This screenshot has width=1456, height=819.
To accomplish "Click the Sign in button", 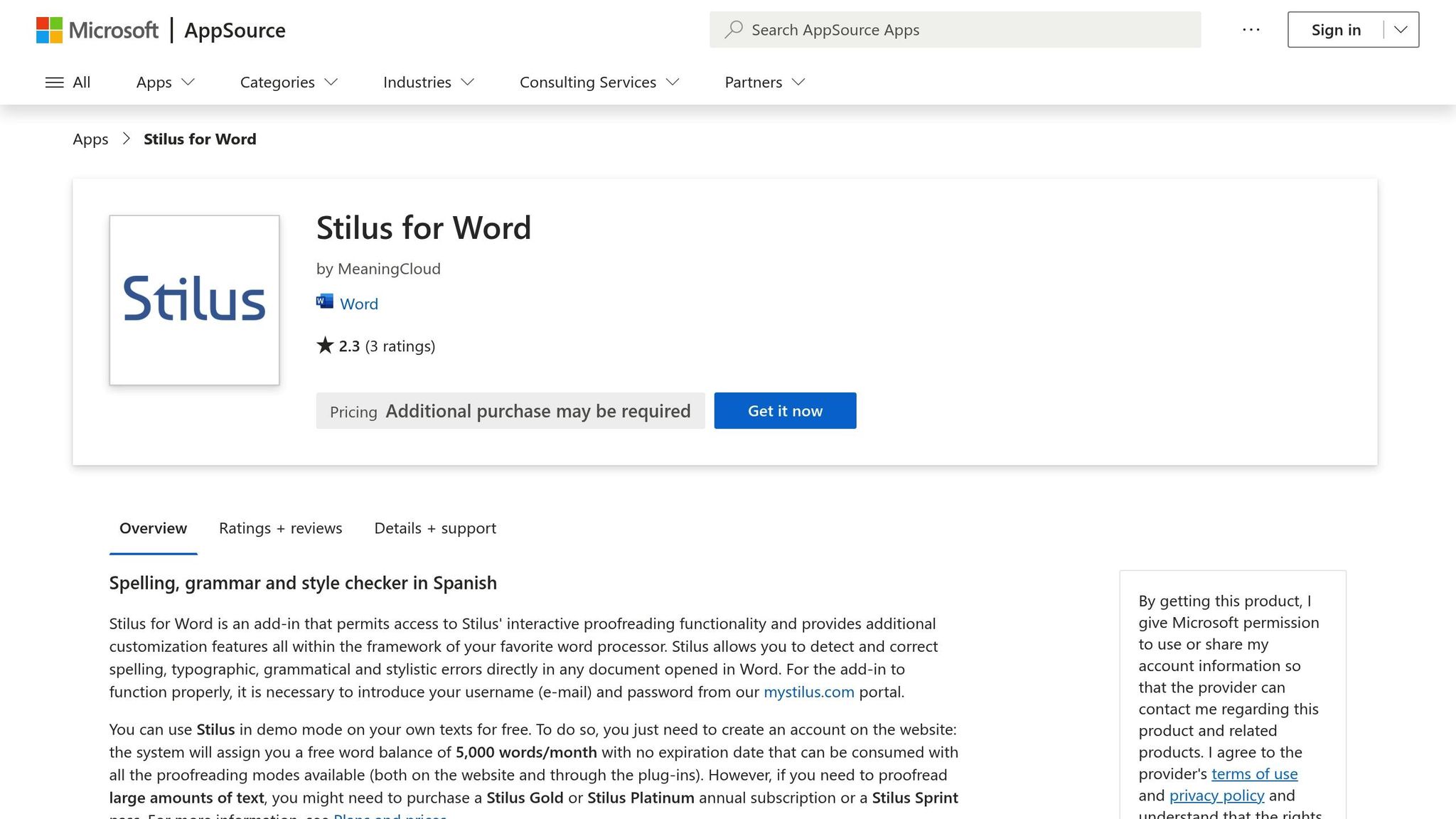I will (x=1335, y=30).
